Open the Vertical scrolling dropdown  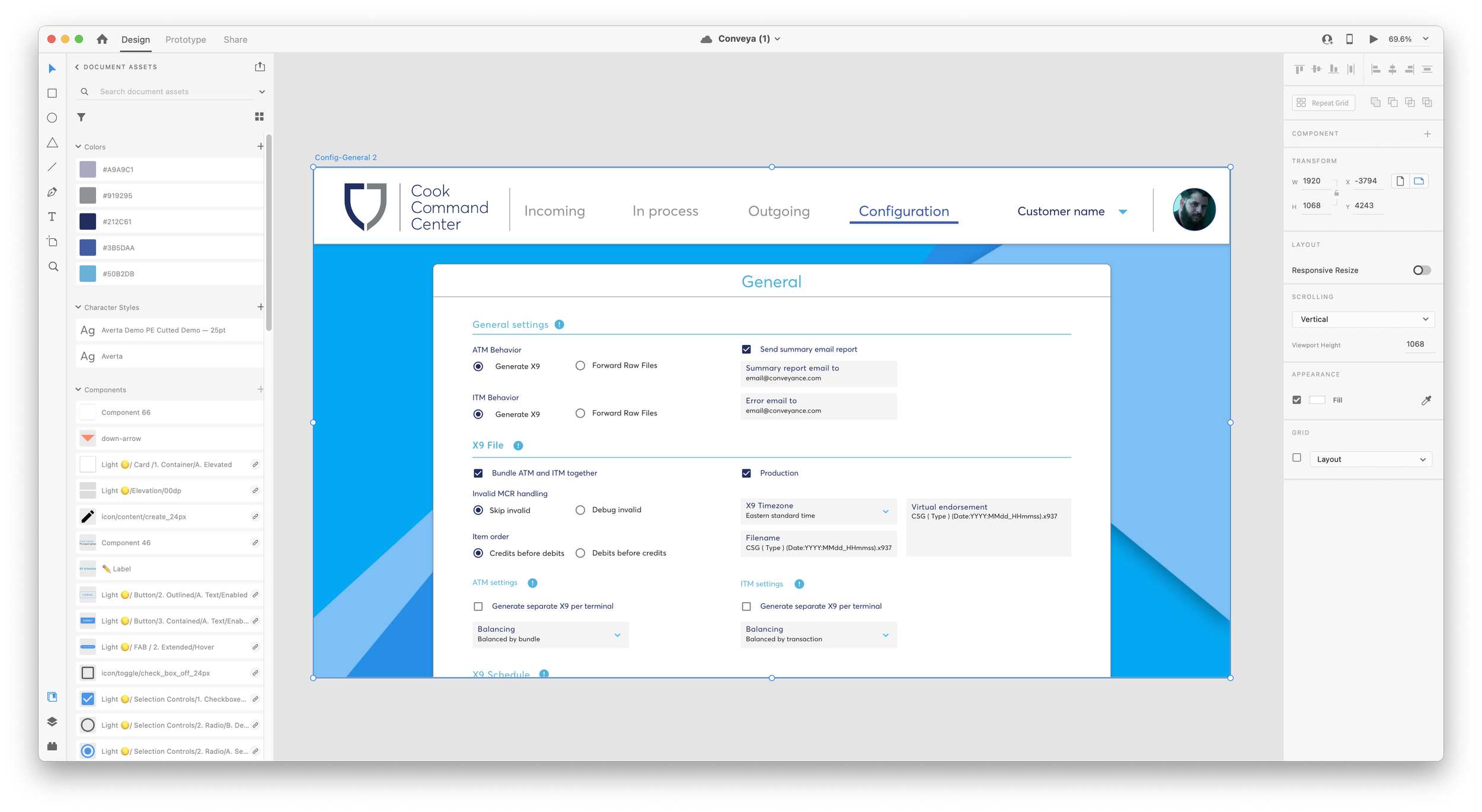coord(1363,319)
